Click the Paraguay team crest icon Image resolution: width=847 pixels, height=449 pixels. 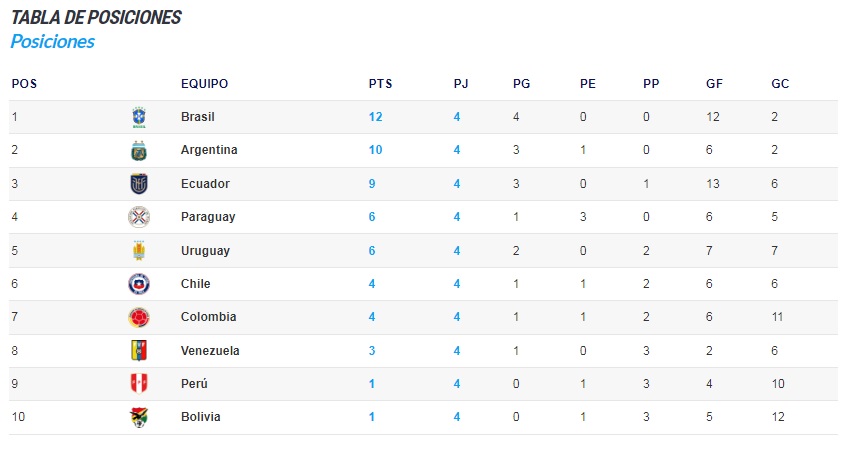139,217
